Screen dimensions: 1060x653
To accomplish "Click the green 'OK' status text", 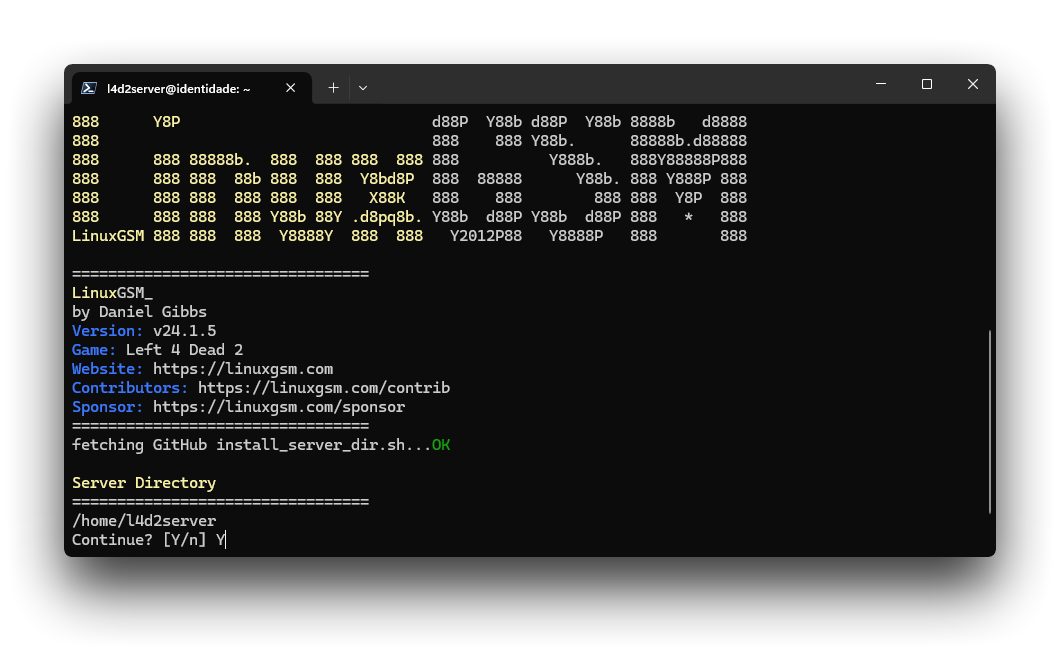I will pos(441,445).
